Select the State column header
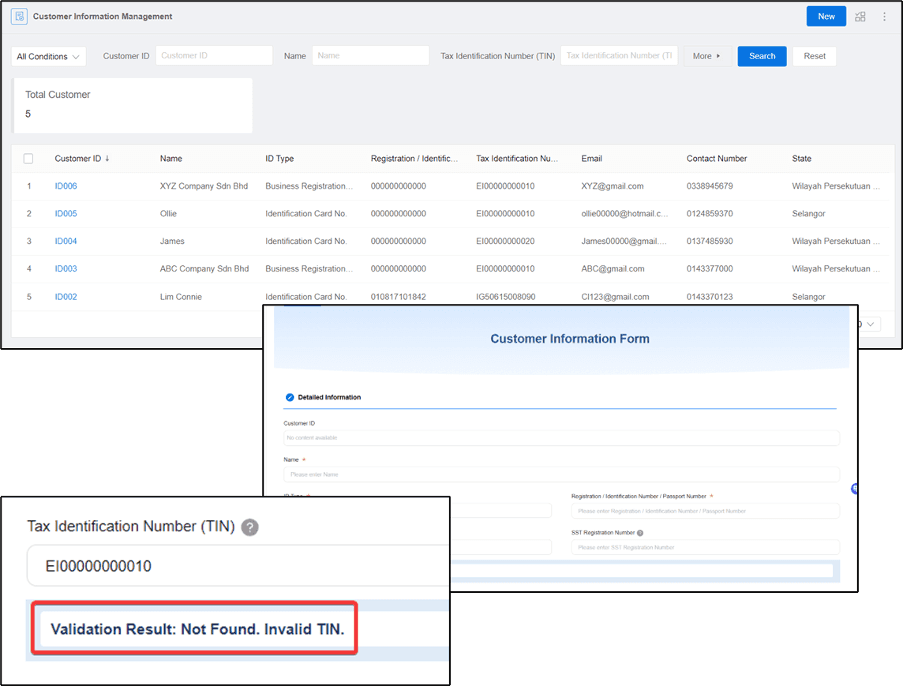Screen dimensions: 904x686 pyautogui.click(x=801, y=158)
